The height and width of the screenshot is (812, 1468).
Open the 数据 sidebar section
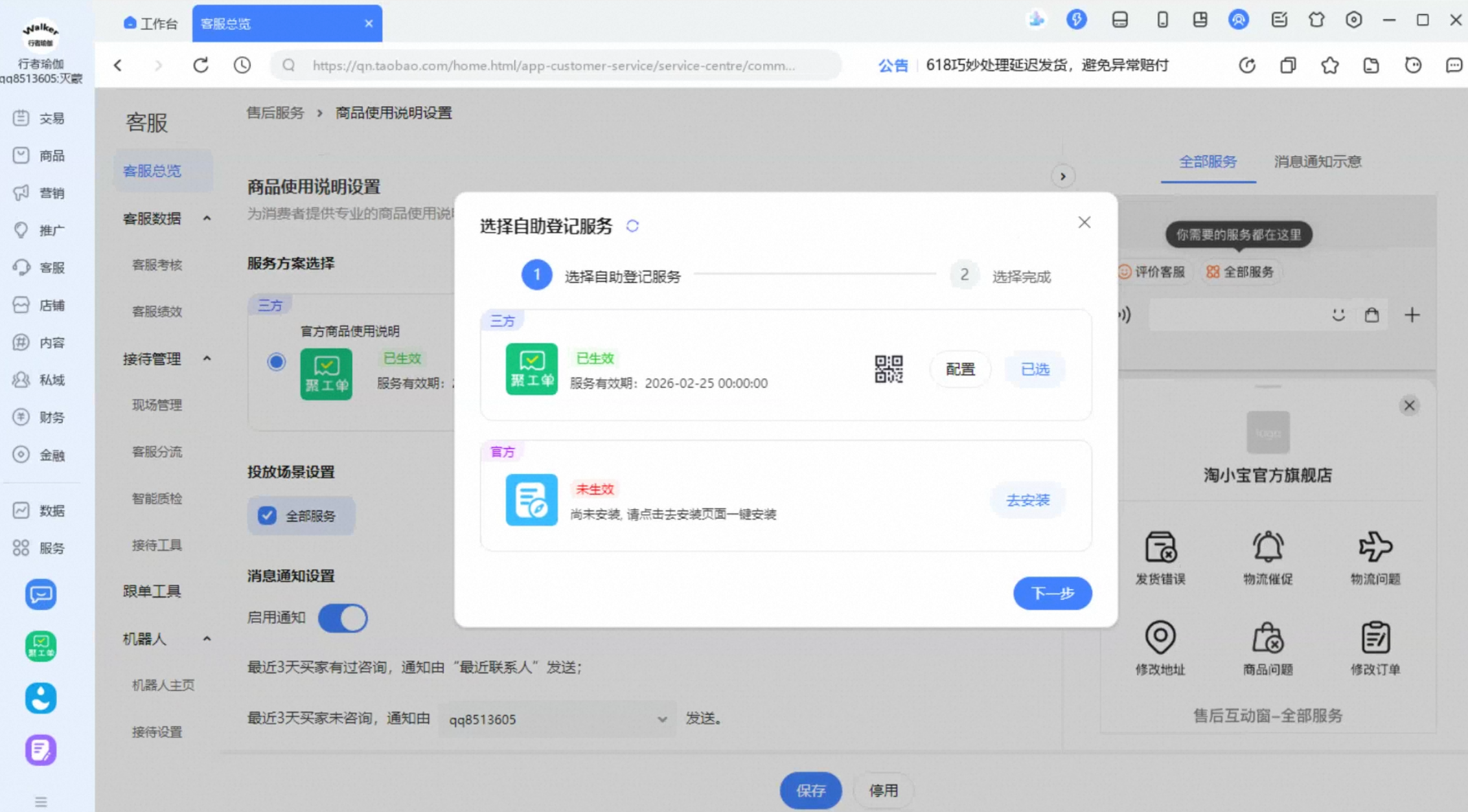[x=39, y=511]
